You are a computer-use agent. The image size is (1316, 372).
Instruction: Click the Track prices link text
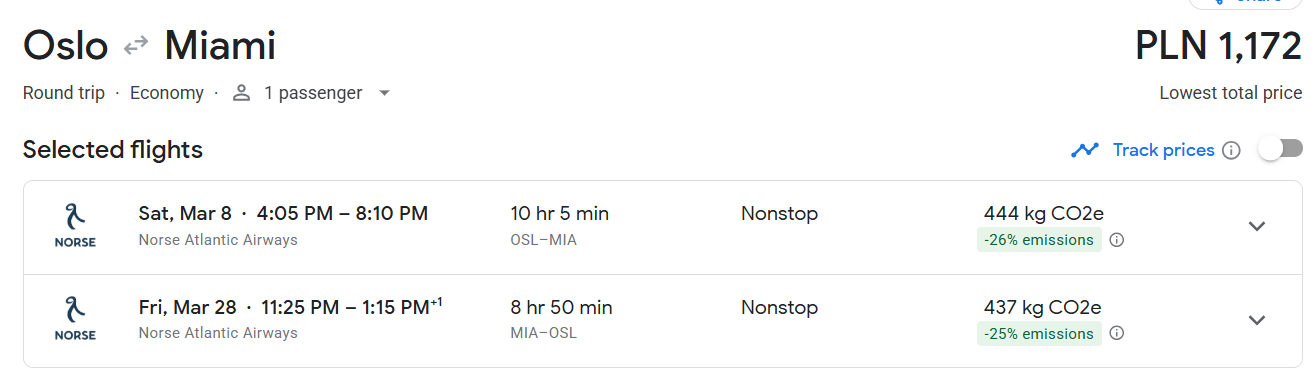click(1163, 150)
